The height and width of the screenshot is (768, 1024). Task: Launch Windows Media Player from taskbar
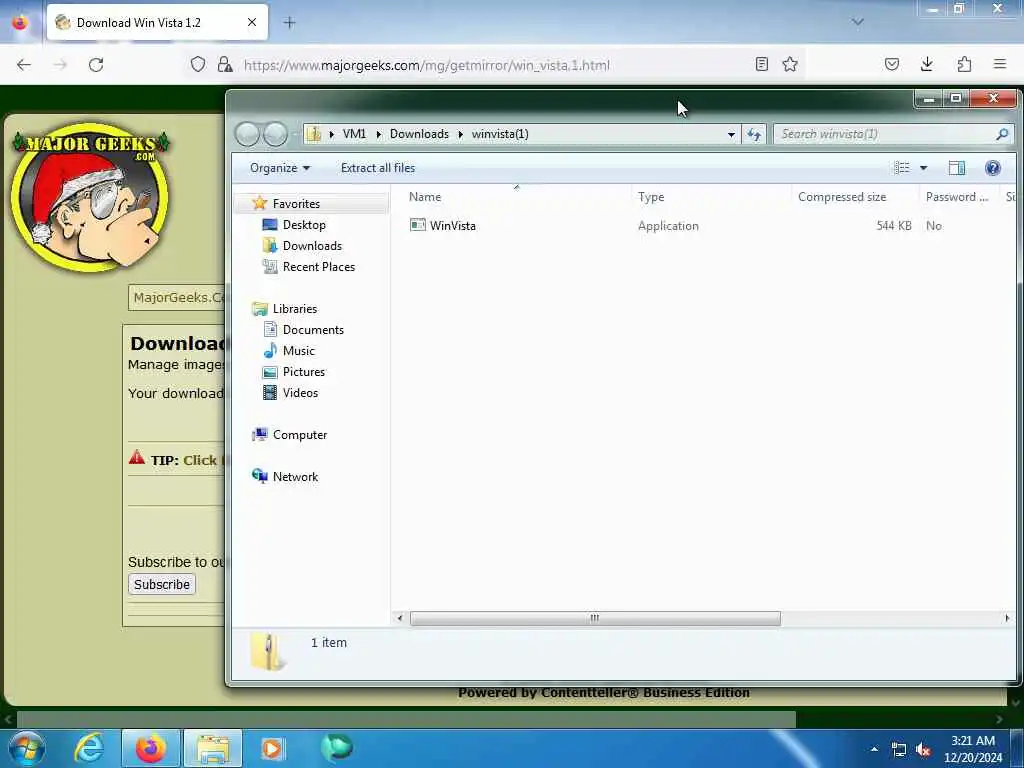point(272,748)
